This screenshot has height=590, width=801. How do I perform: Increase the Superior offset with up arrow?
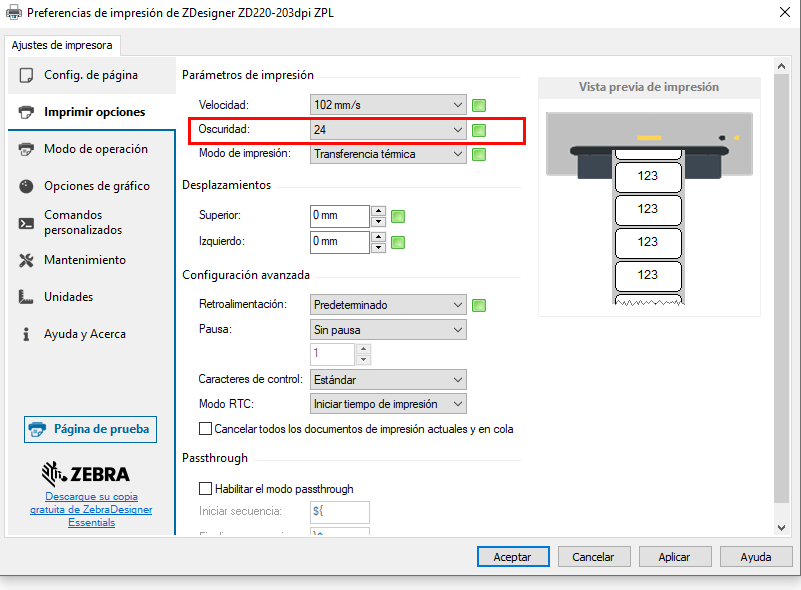pos(378,210)
